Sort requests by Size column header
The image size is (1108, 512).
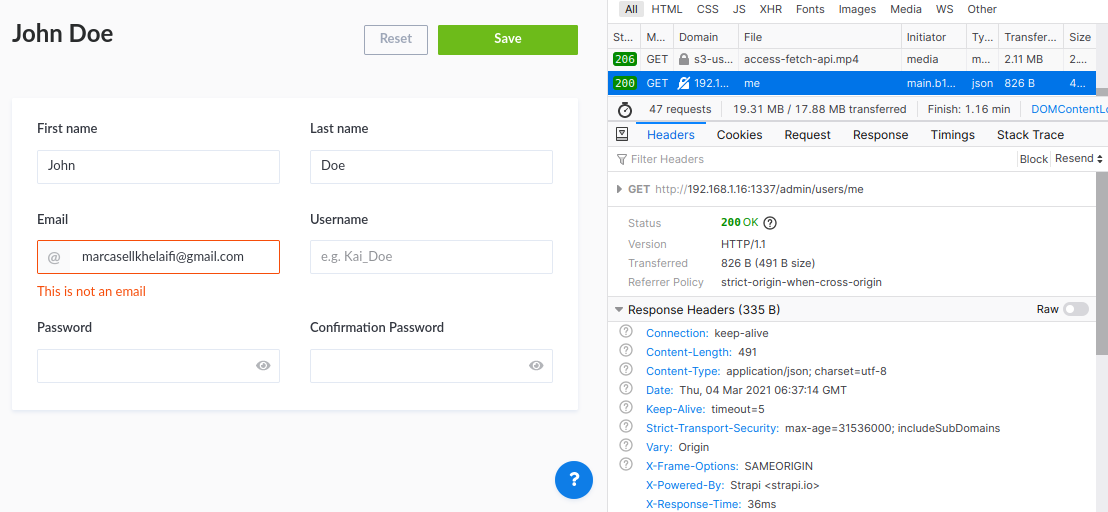[1081, 37]
